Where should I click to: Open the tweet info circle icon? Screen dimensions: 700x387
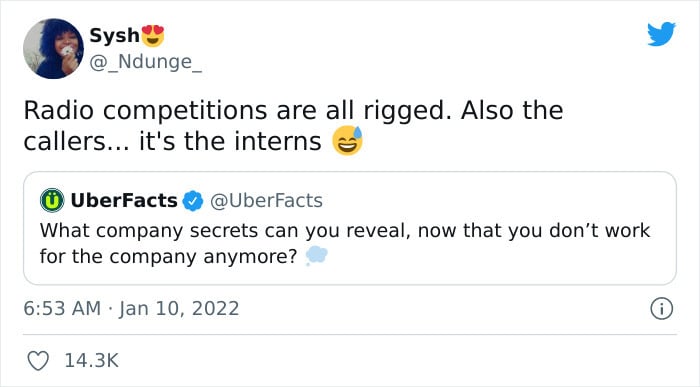(x=661, y=309)
